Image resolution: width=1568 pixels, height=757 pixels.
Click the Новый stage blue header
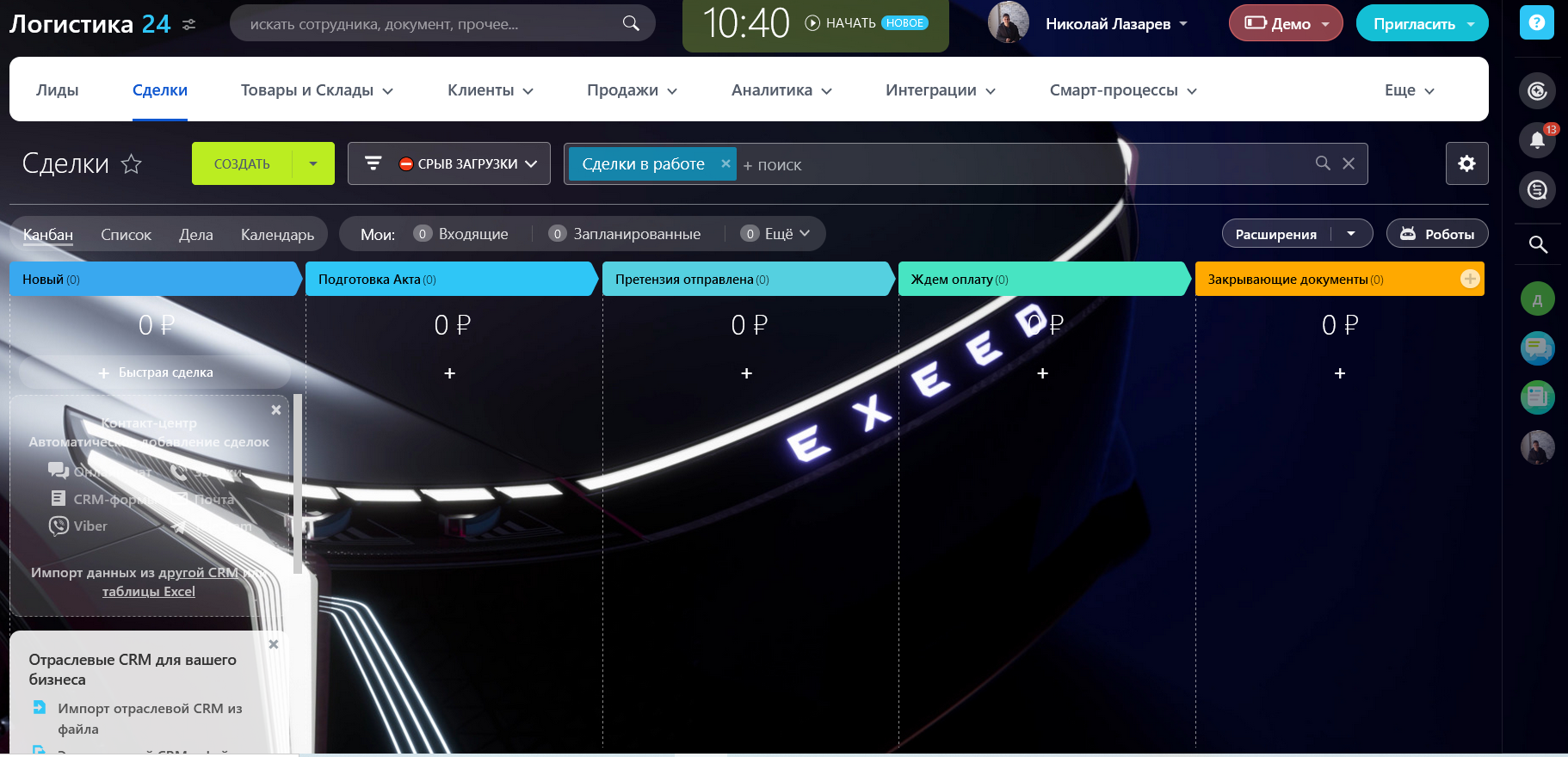point(155,280)
